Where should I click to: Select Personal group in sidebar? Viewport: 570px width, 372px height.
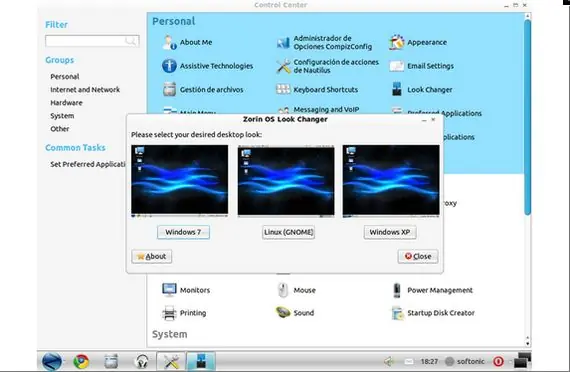tap(65, 76)
